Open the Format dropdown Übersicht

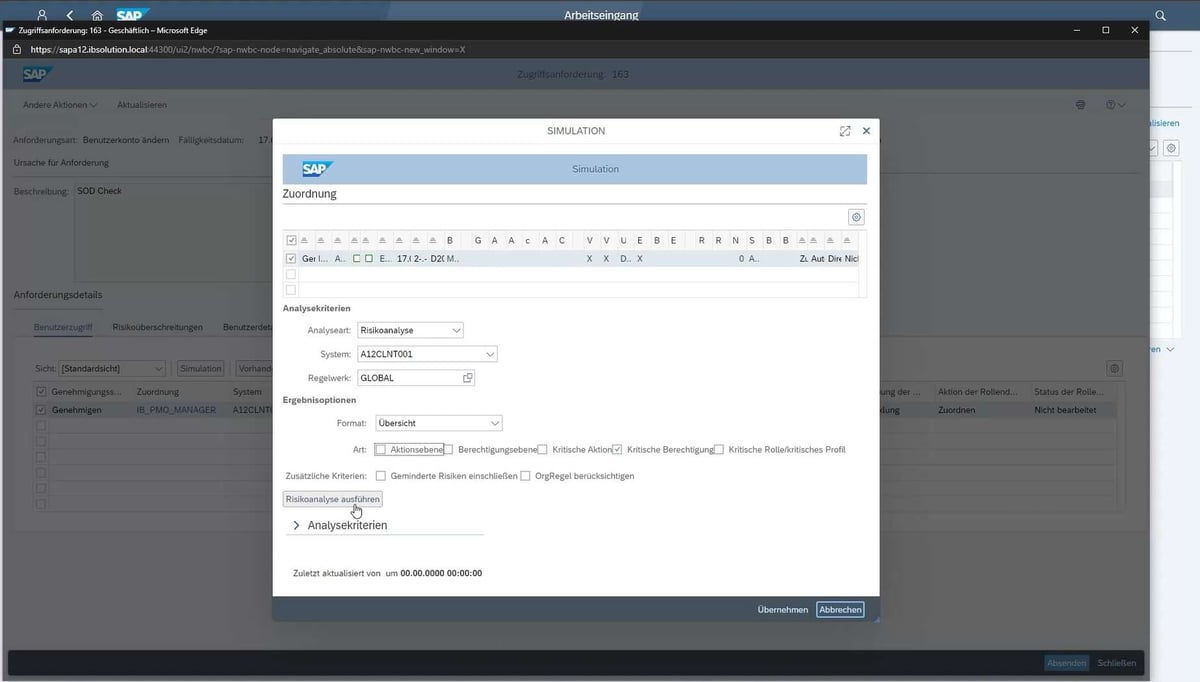tap(439, 423)
